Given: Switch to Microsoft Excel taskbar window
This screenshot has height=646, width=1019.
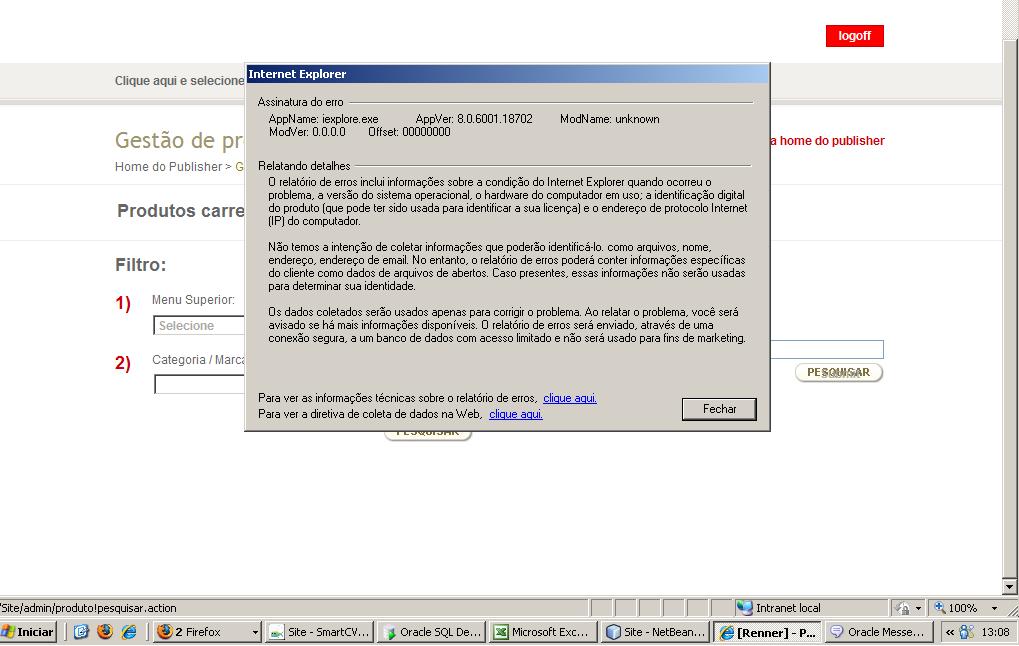Looking at the screenshot, I should point(543,632).
